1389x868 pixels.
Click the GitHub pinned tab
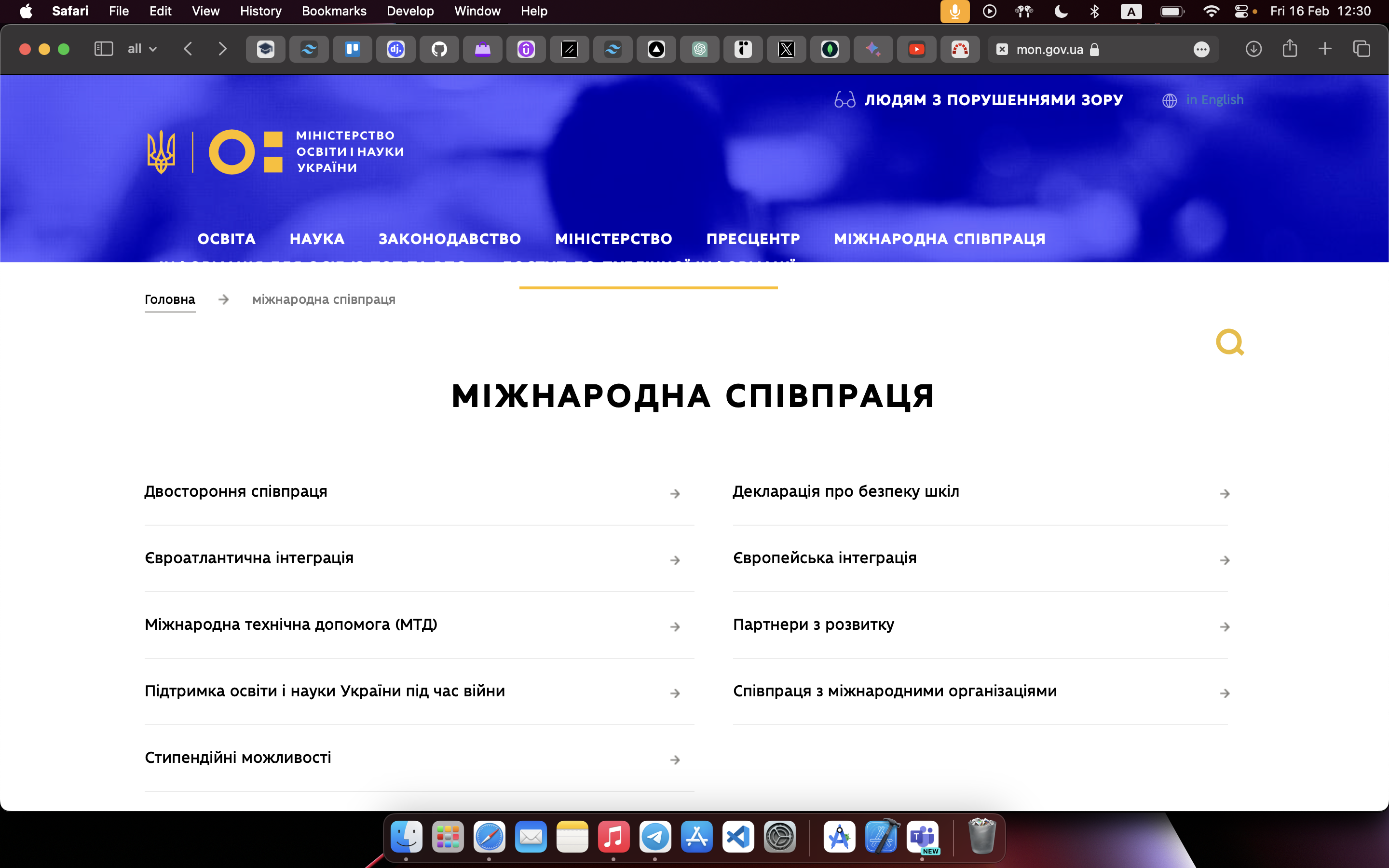[439, 49]
